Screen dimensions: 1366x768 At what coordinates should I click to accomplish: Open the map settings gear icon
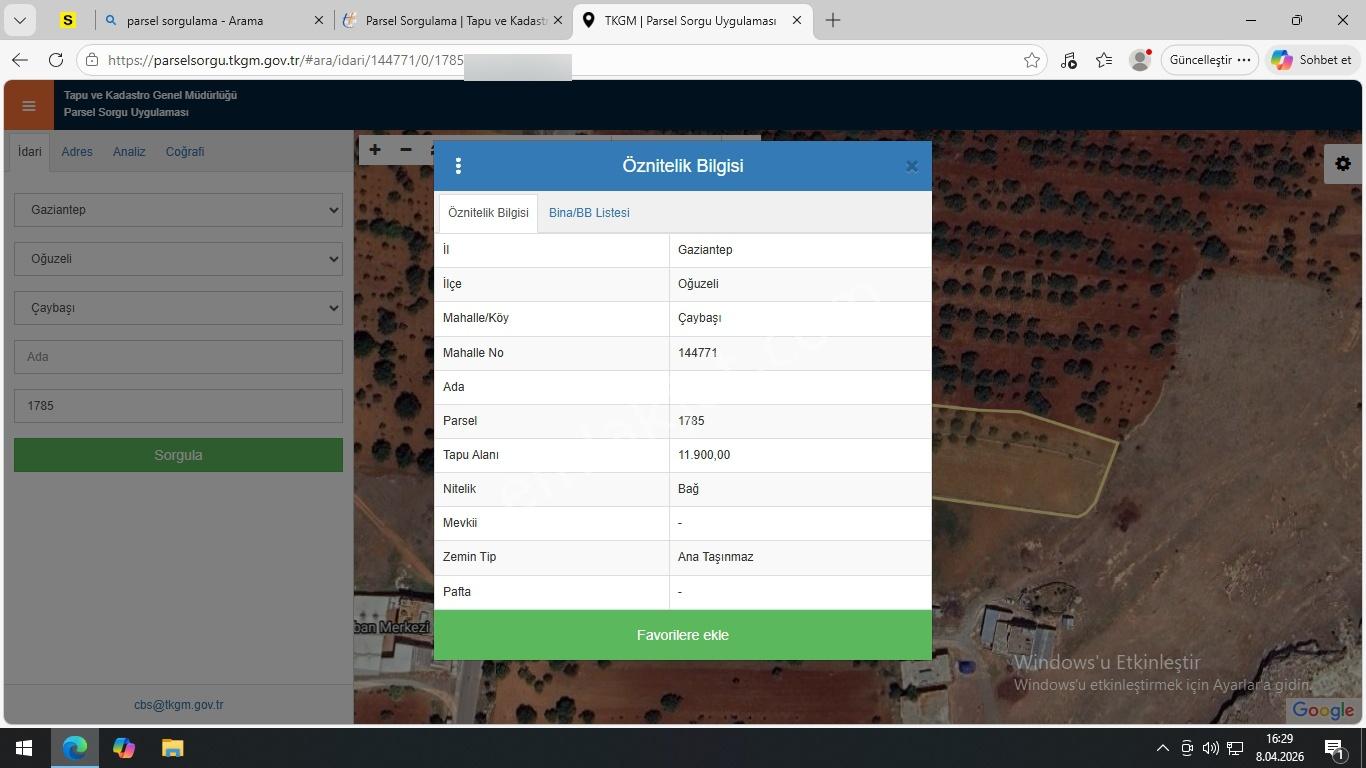(1343, 164)
